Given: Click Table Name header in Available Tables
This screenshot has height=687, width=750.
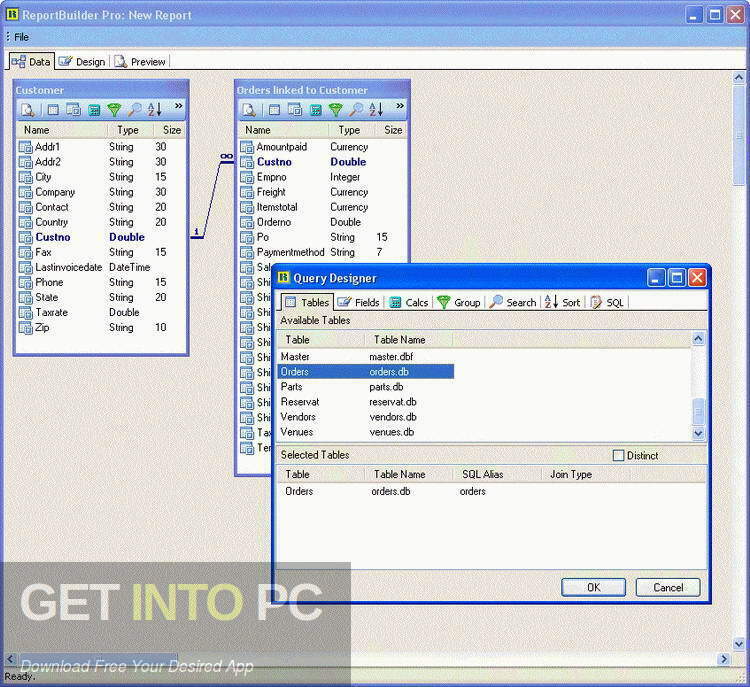Looking at the screenshot, I should coord(408,340).
